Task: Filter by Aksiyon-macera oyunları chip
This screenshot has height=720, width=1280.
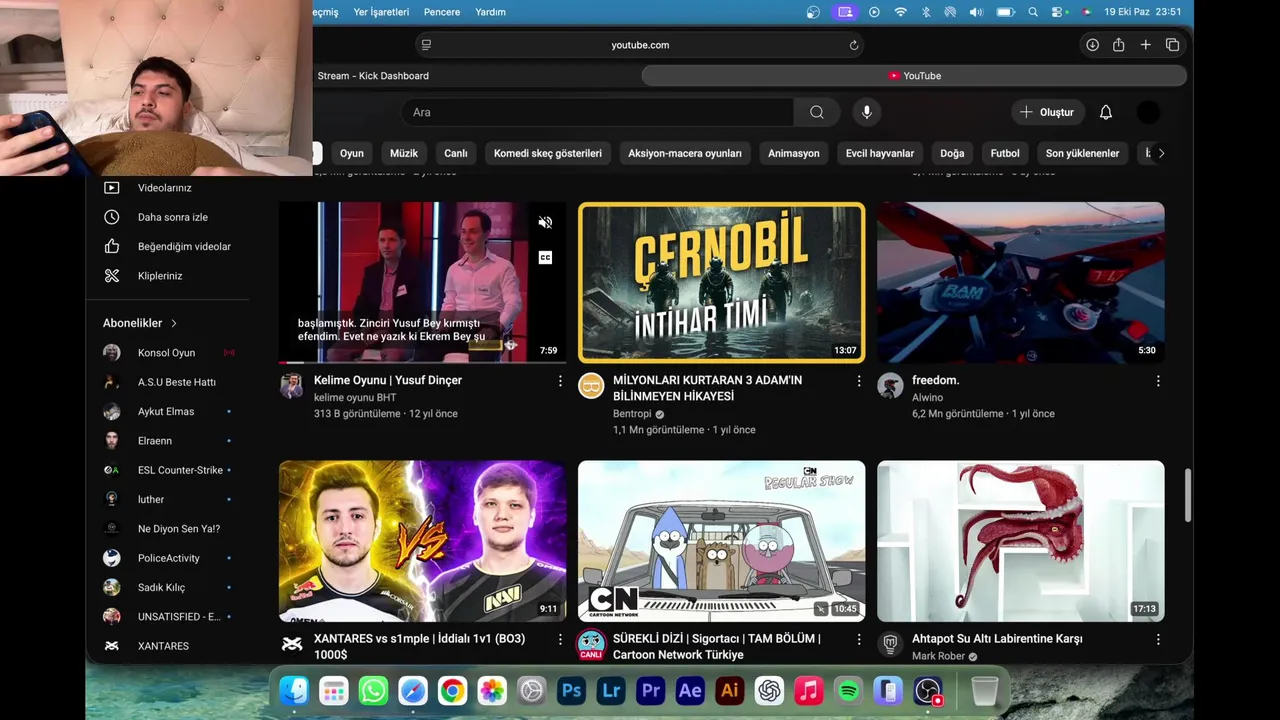Action: coord(685,153)
